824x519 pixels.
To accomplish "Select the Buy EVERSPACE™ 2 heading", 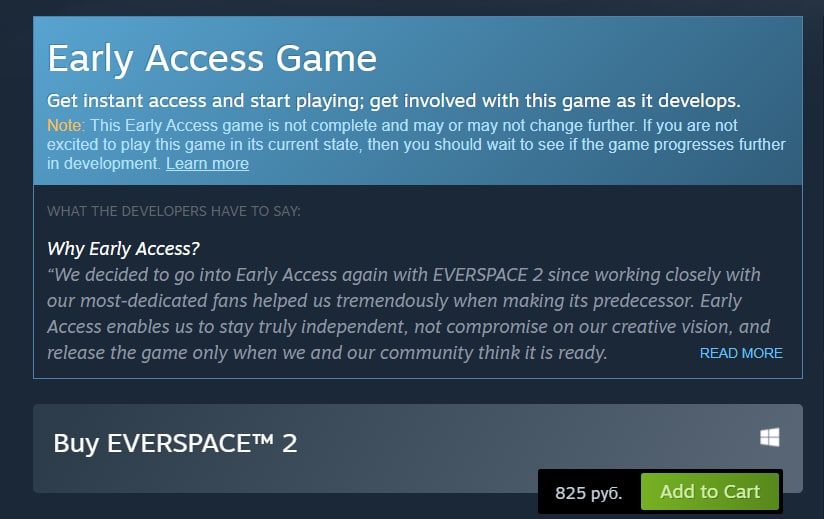I will click(175, 443).
